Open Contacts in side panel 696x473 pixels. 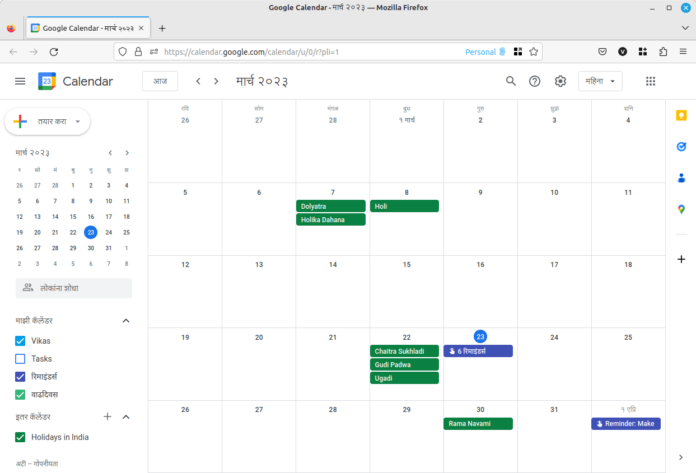click(681, 178)
